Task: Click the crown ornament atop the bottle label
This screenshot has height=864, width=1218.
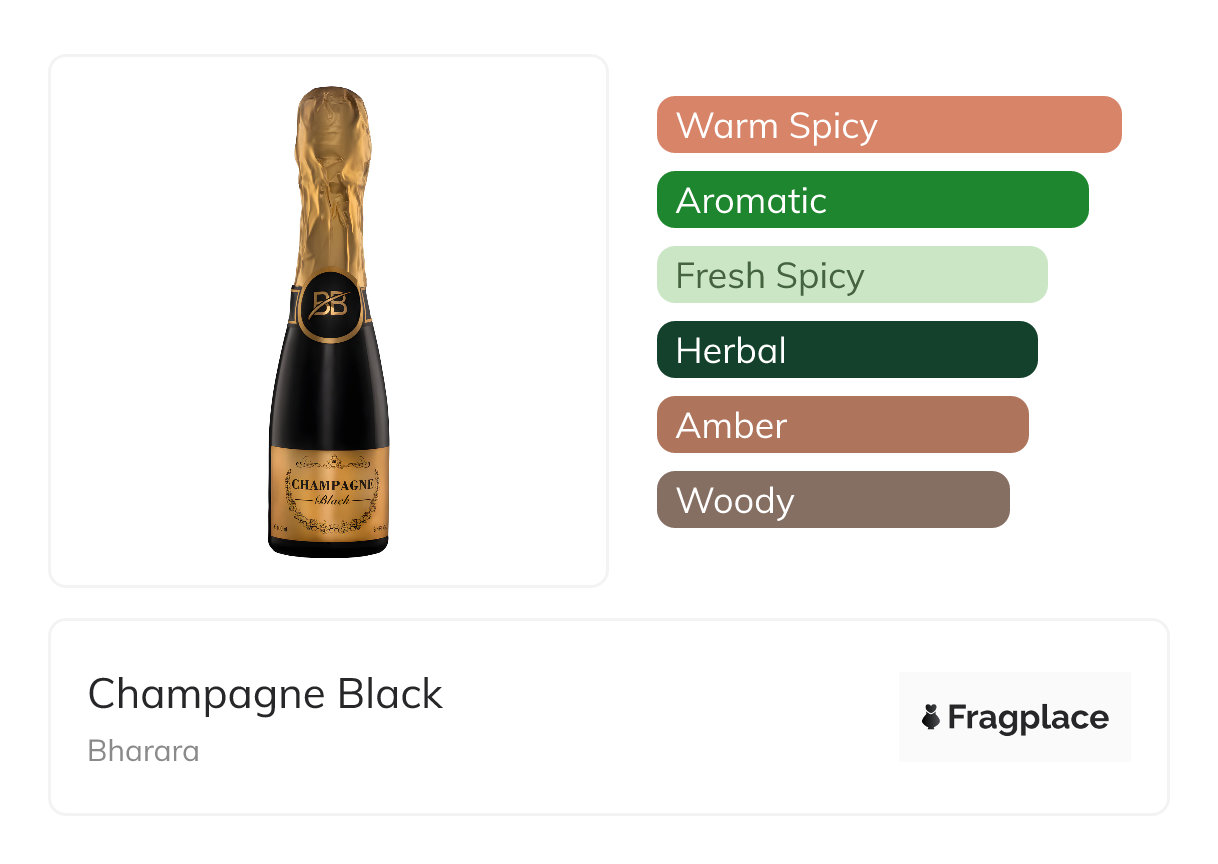Action: (332, 461)
